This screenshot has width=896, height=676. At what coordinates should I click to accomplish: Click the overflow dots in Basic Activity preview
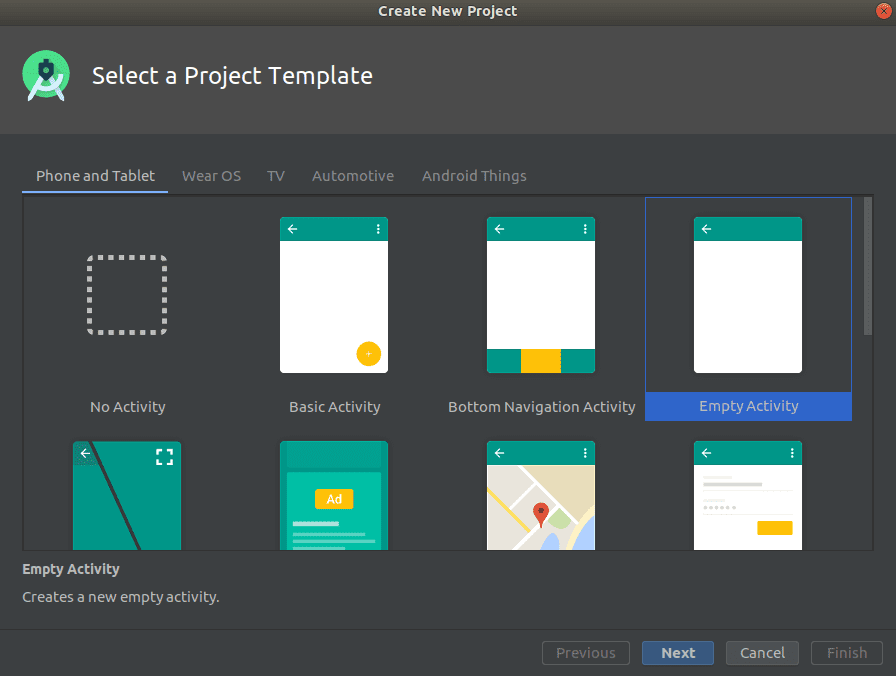click(378, 229)
